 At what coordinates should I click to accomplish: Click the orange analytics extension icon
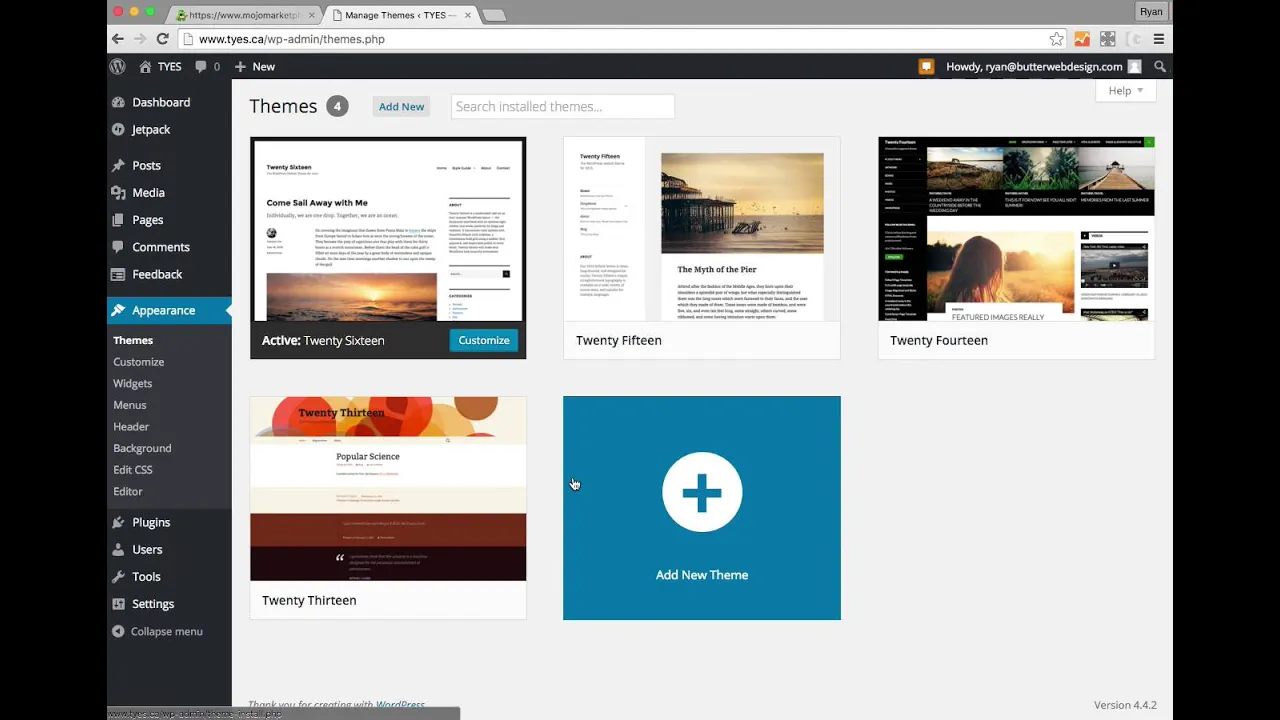point(1082,39)
